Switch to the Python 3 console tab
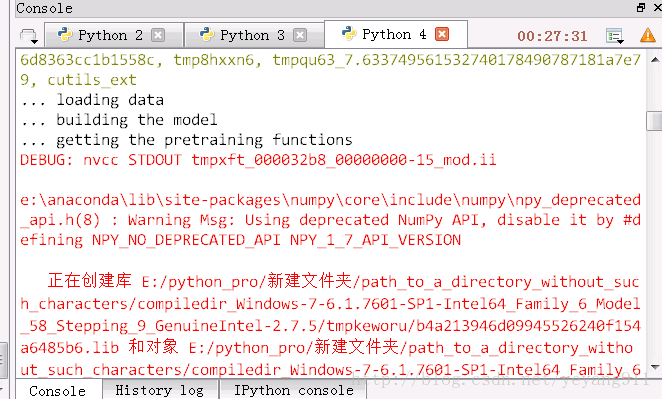This screenshot has width=662, height=399. 255,35
